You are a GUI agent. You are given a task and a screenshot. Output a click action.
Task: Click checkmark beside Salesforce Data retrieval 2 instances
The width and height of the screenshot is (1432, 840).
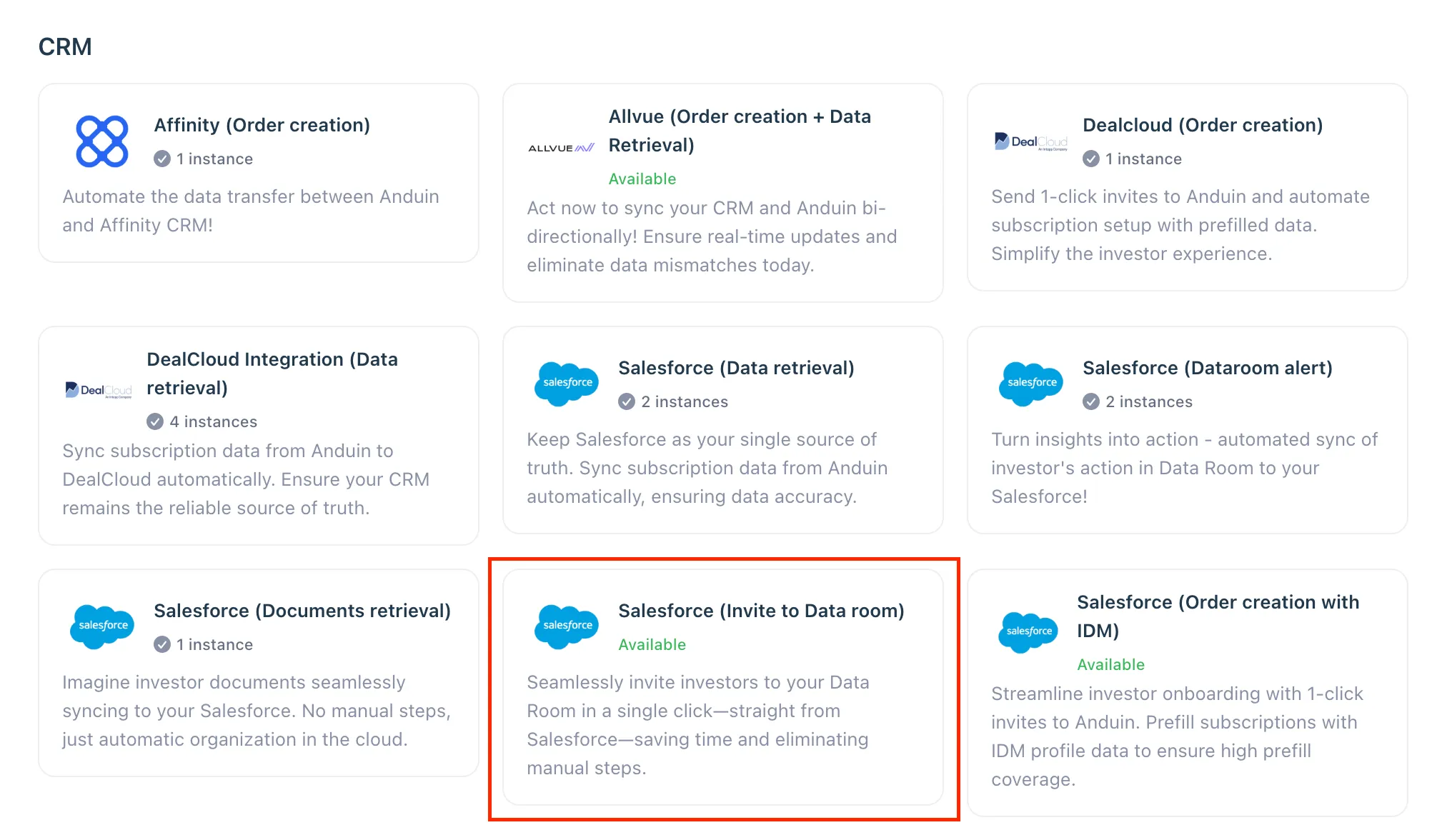click(x=627, y=401)
